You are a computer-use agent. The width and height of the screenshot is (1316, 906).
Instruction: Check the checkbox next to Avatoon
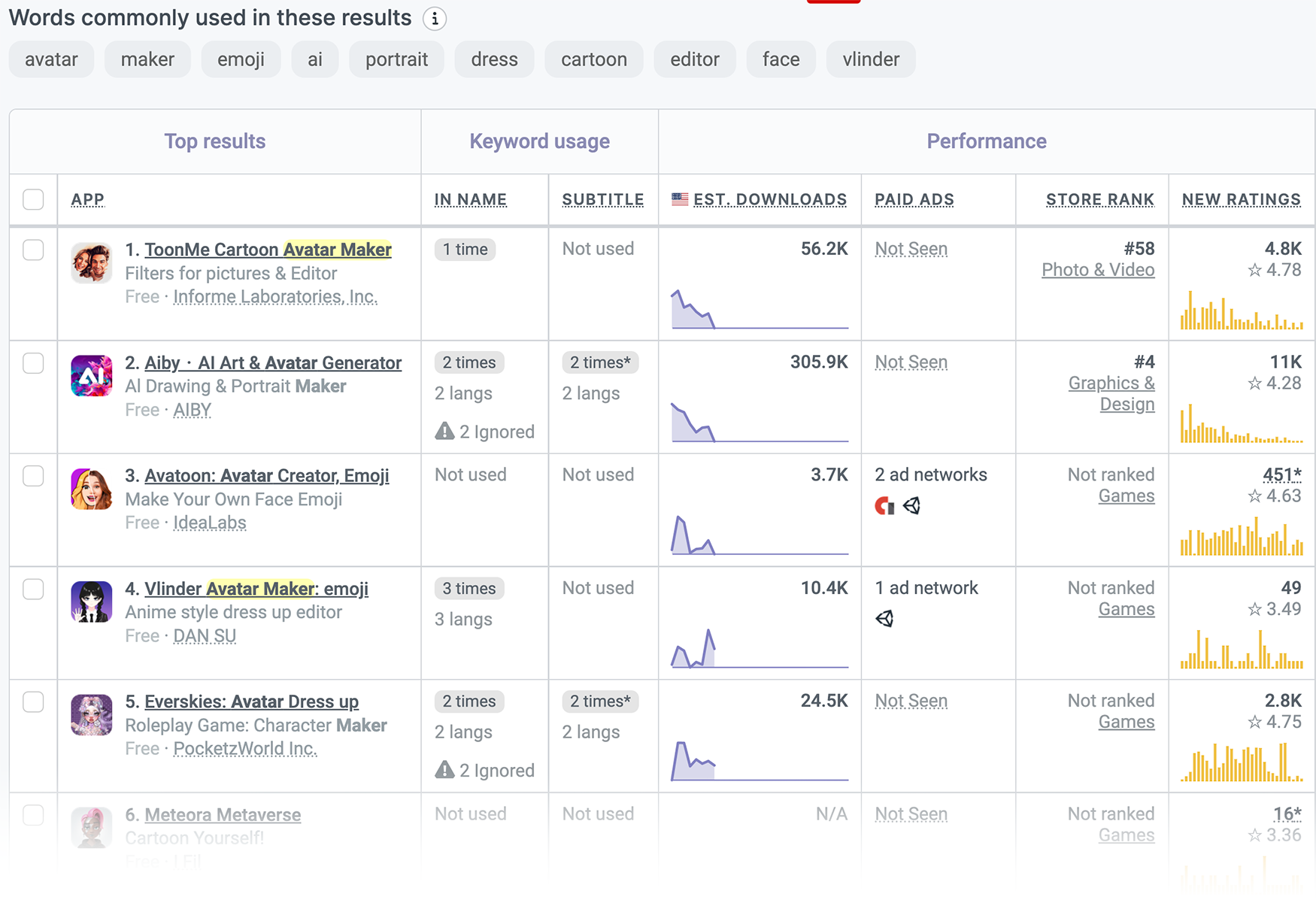33,476
